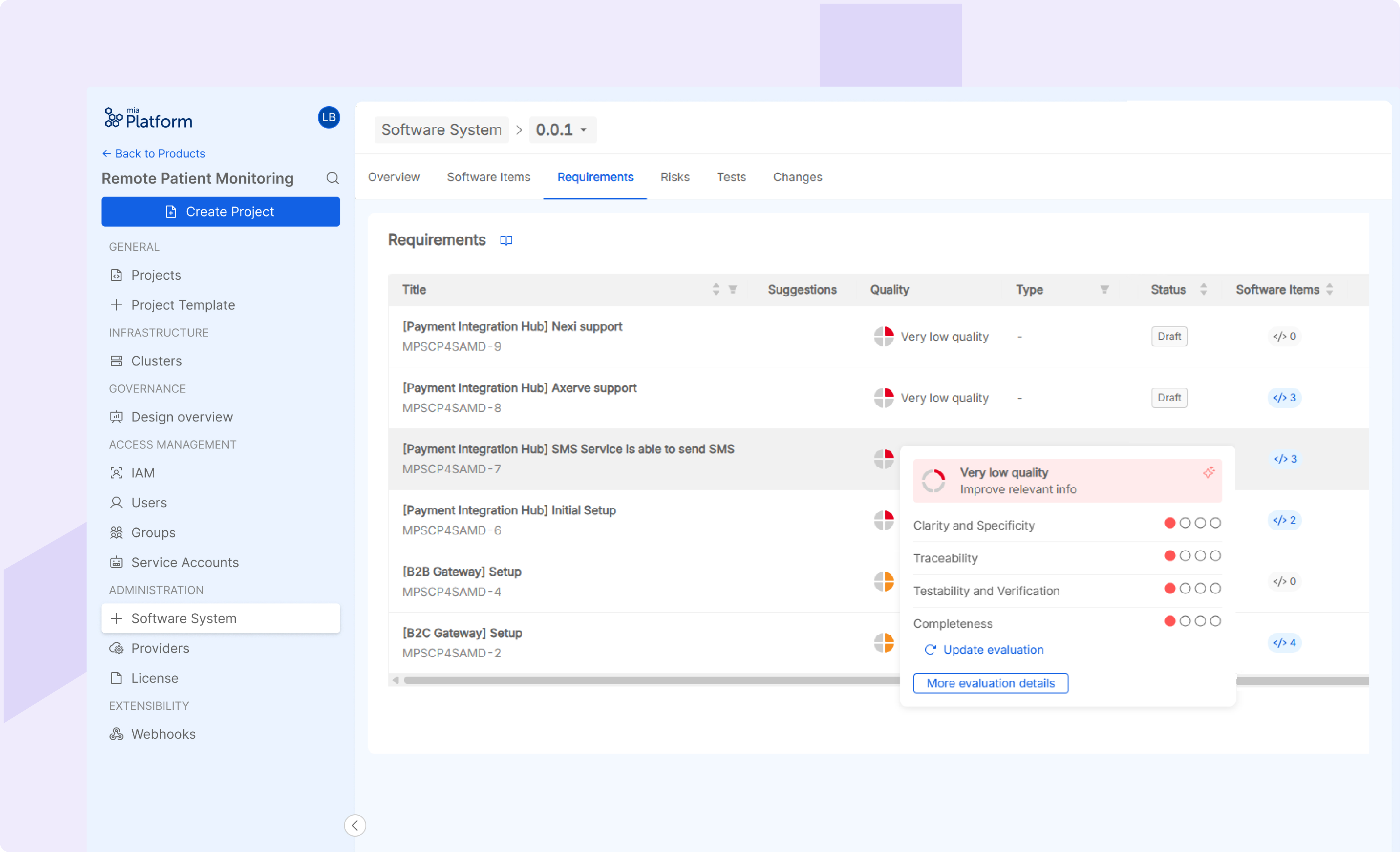Click the search magnifier icon
Viewport: 1400px width, 852px height.
pos(332,178)
